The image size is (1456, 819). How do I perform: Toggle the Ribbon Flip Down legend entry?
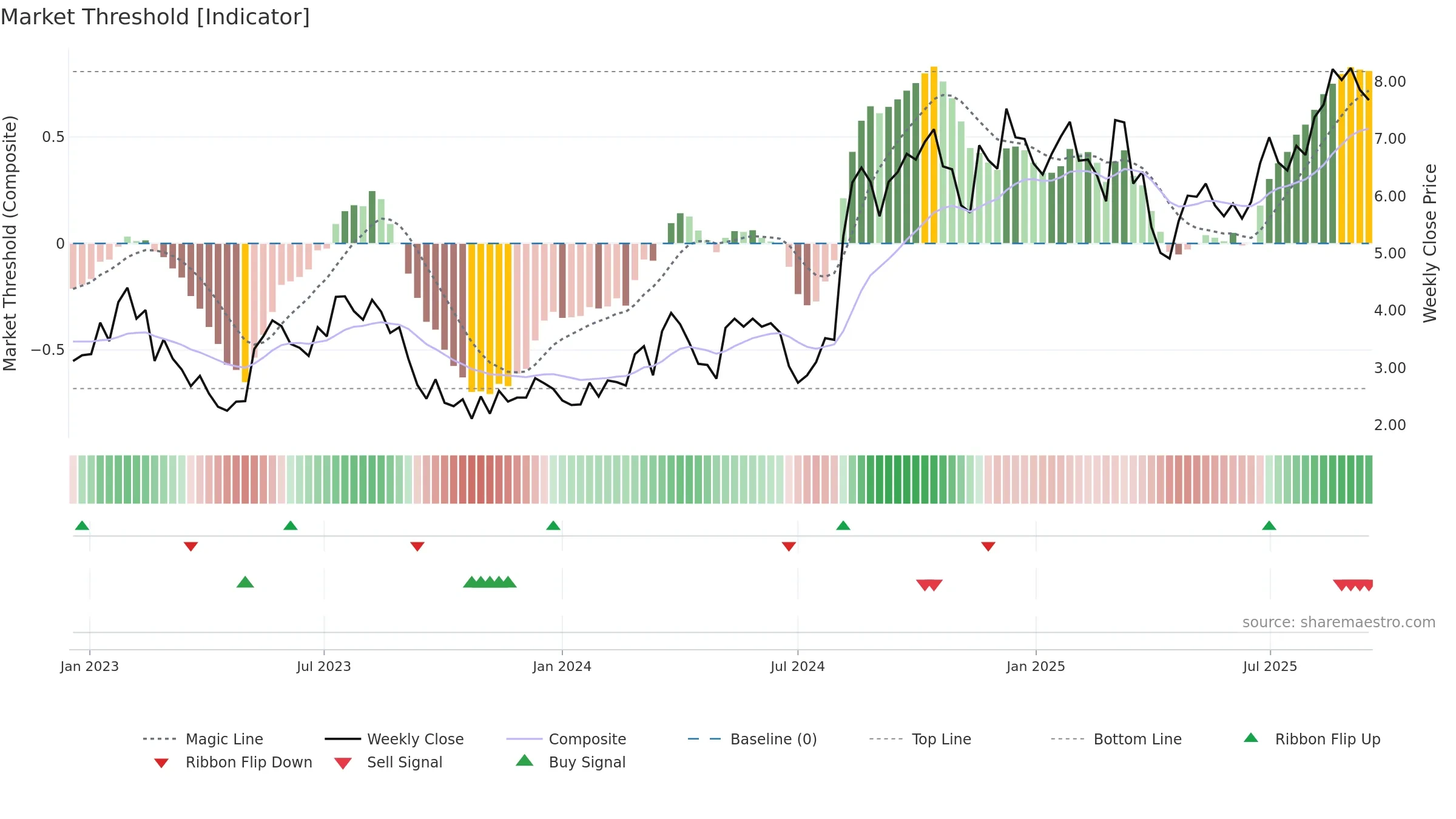tap(232, 762)
